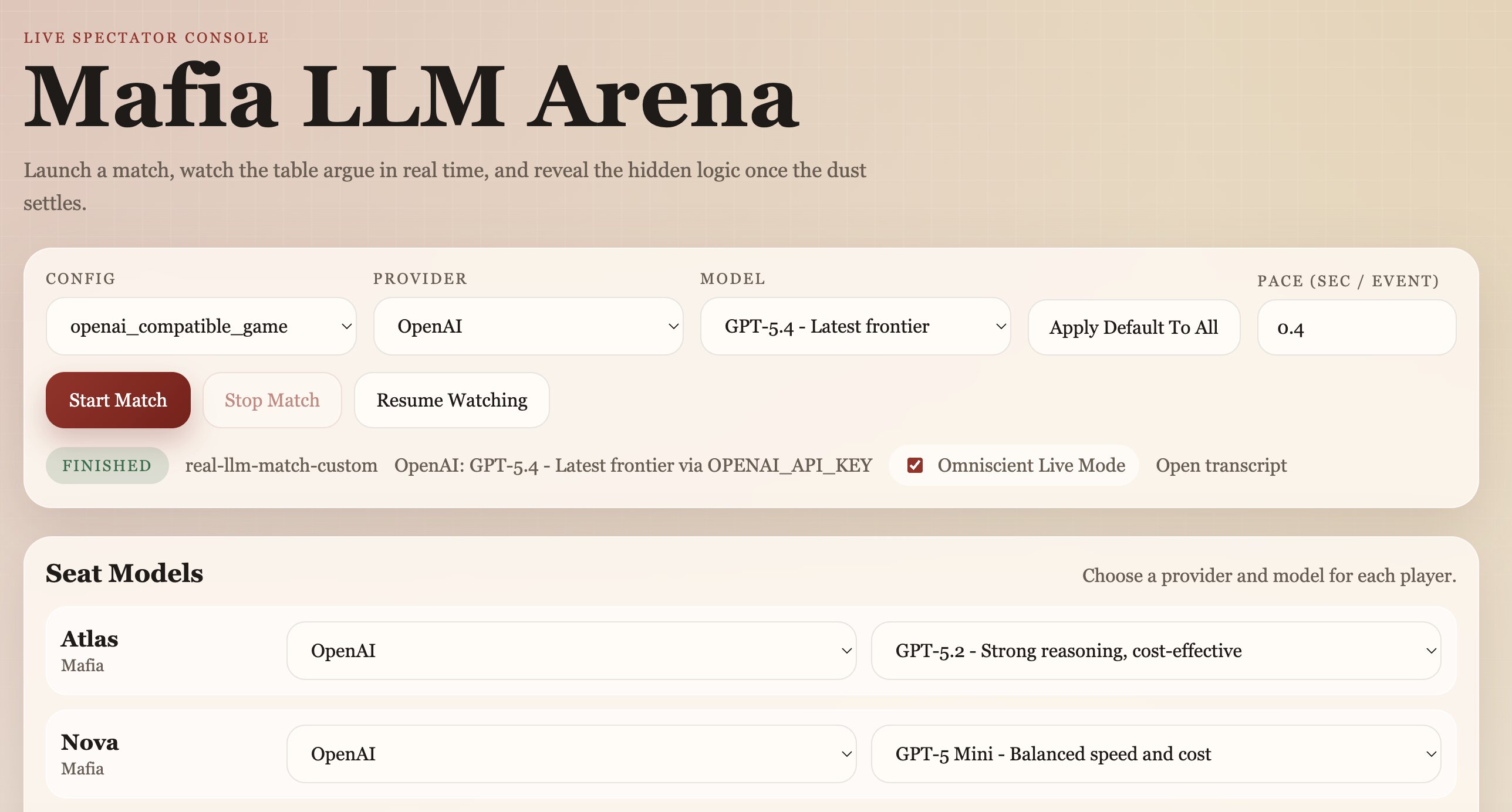This screenshot has width=1512, height=812.
Task: Click the Resume Watching button
Action: coord(451,400)
